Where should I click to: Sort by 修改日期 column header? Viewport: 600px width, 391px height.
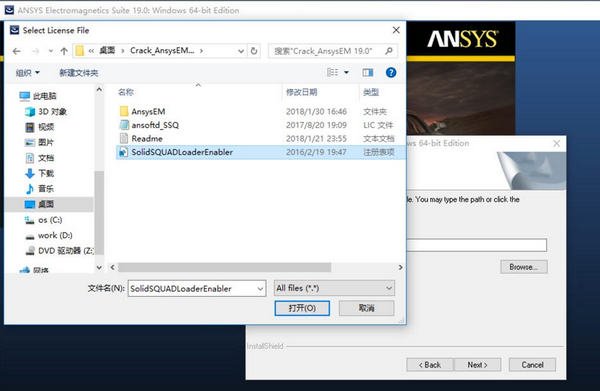point(302,92)
